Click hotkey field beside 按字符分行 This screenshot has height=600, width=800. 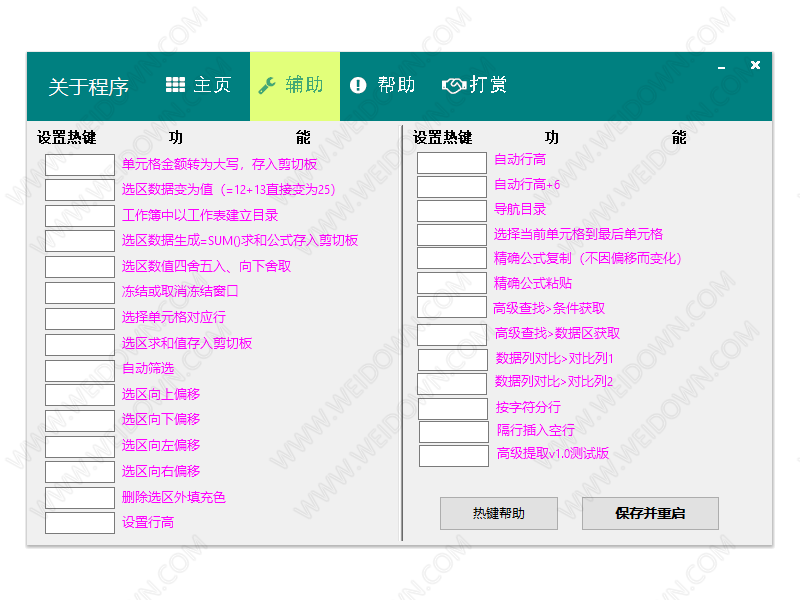(x=453, y=408)
